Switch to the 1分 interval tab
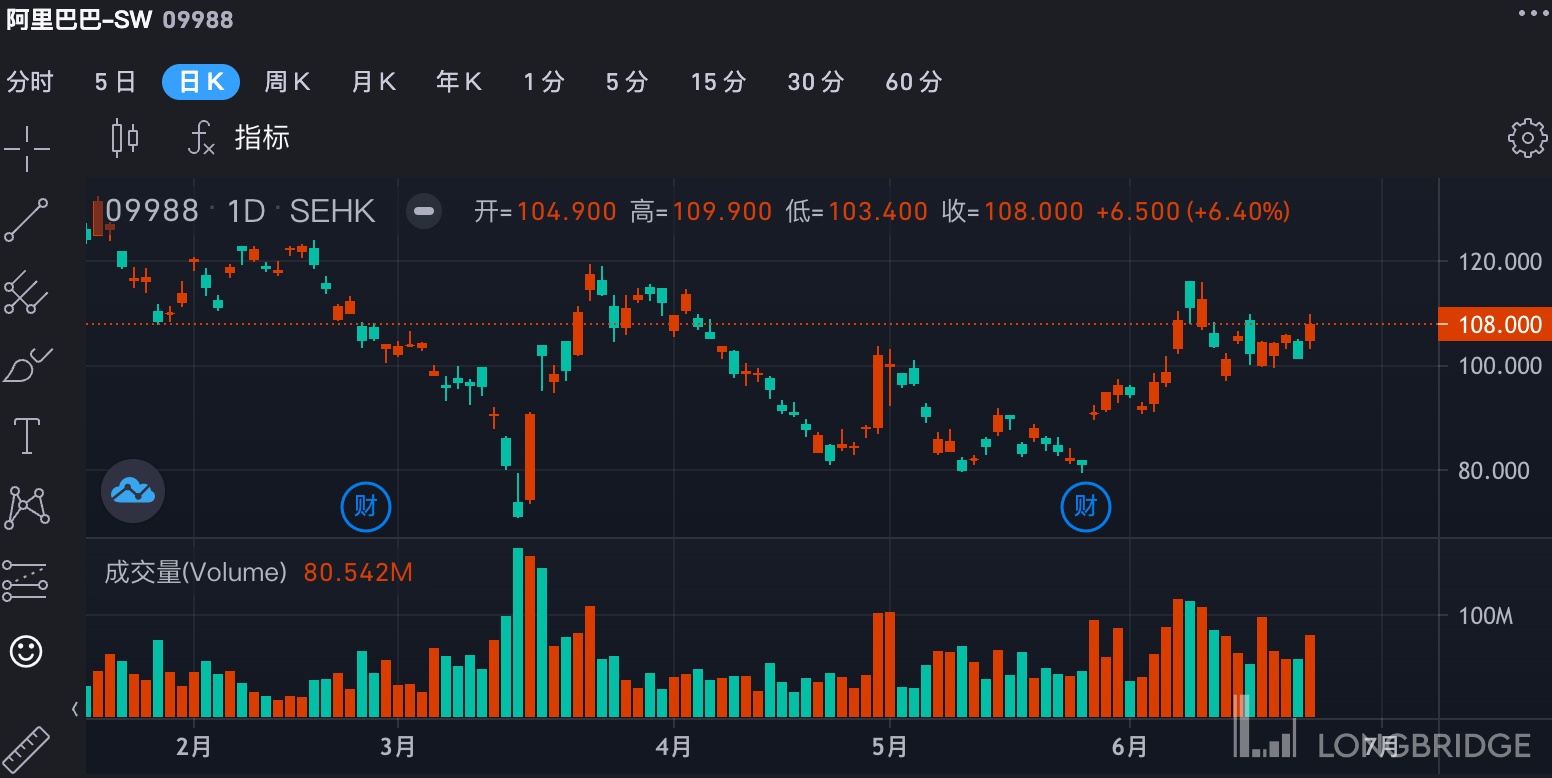 click(x=544, y=82)
